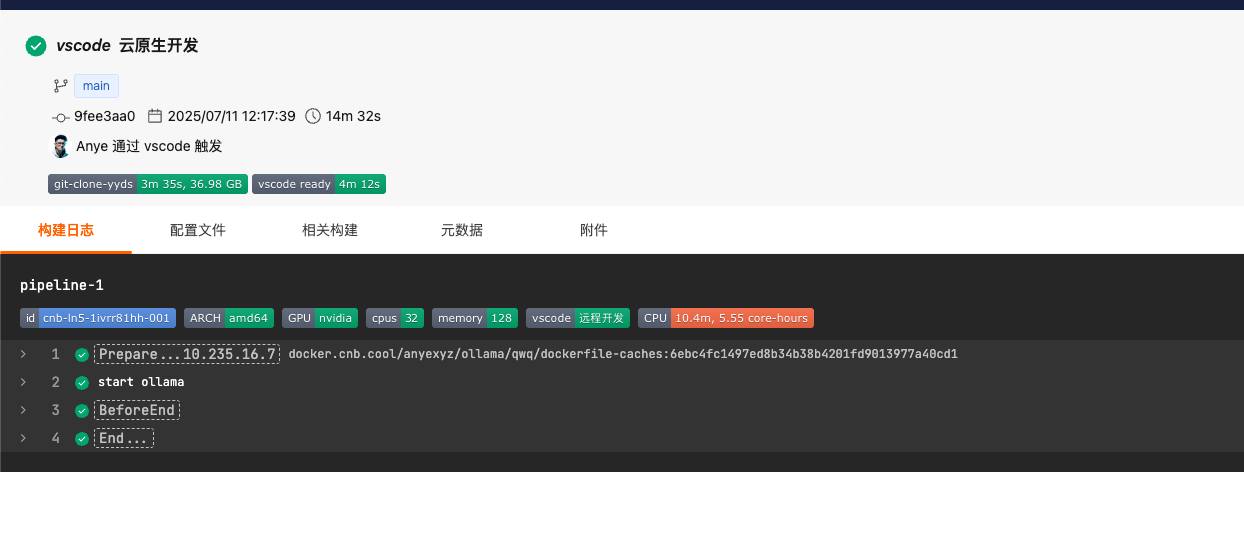Click the calendar date icon
The image size is (1244, 552).
pos(155,116)
